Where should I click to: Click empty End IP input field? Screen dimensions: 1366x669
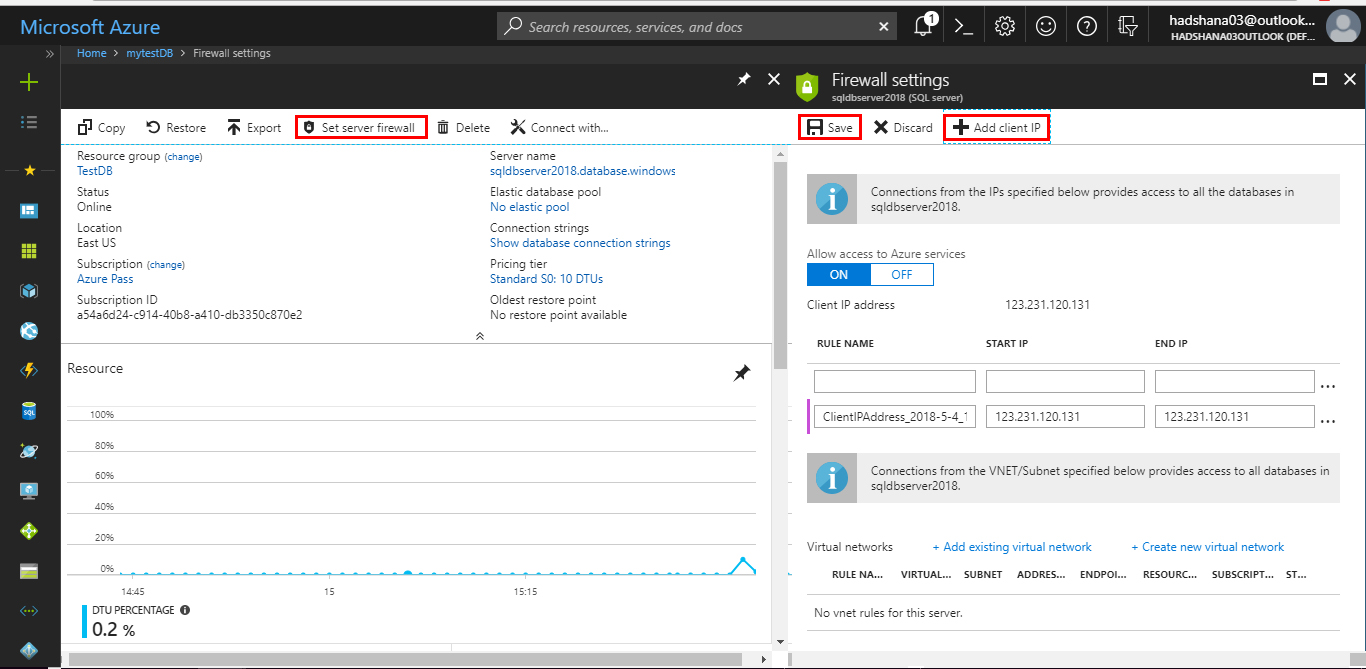pos(1234,381)
